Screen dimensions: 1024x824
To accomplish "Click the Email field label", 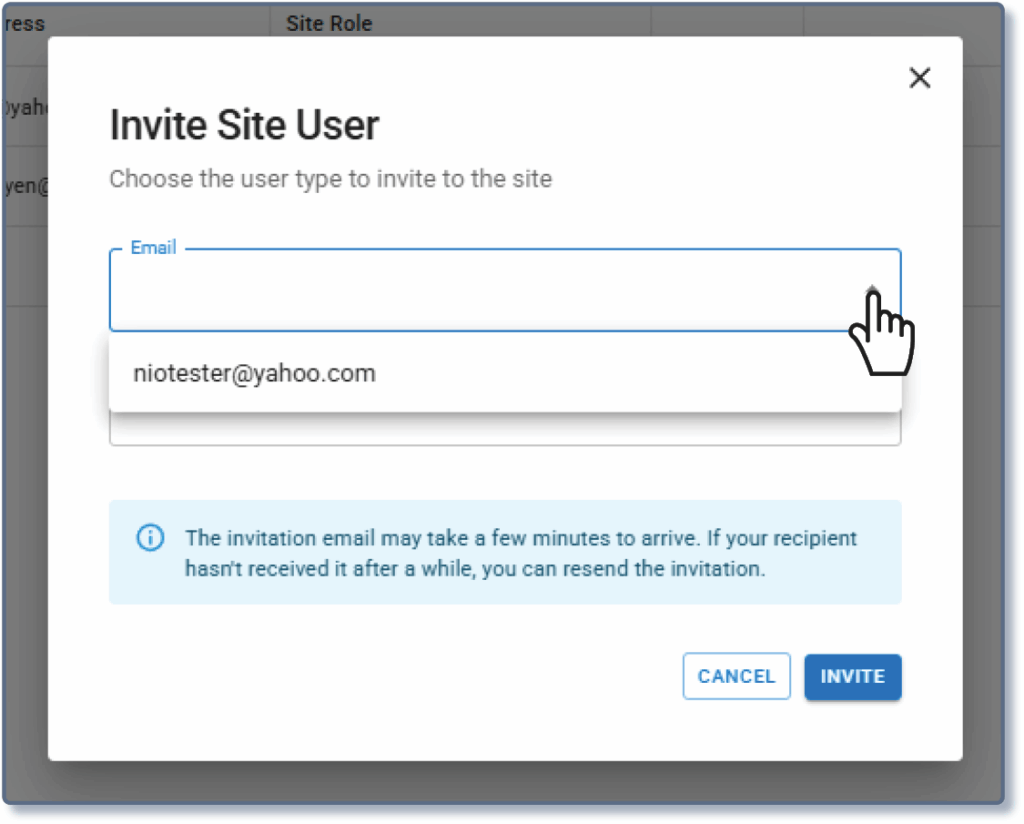I will point(153,248).
